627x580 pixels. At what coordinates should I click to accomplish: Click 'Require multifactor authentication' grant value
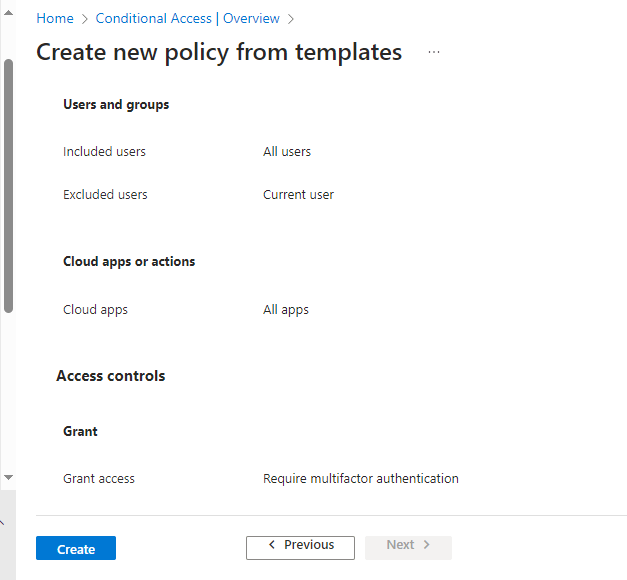[360, 479]
